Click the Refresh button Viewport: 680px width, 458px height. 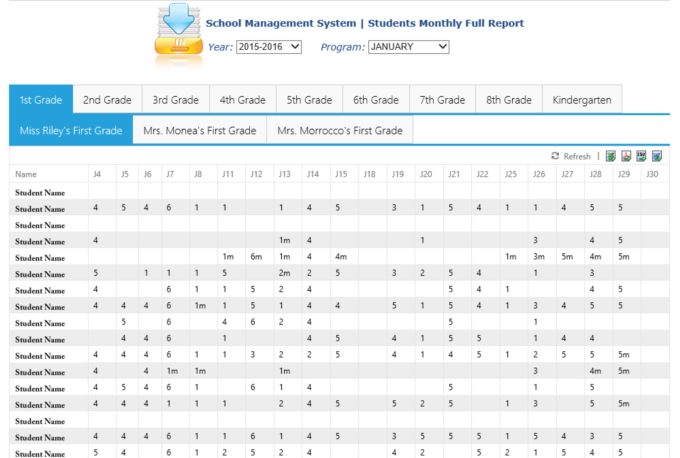(x=571, y=156)
